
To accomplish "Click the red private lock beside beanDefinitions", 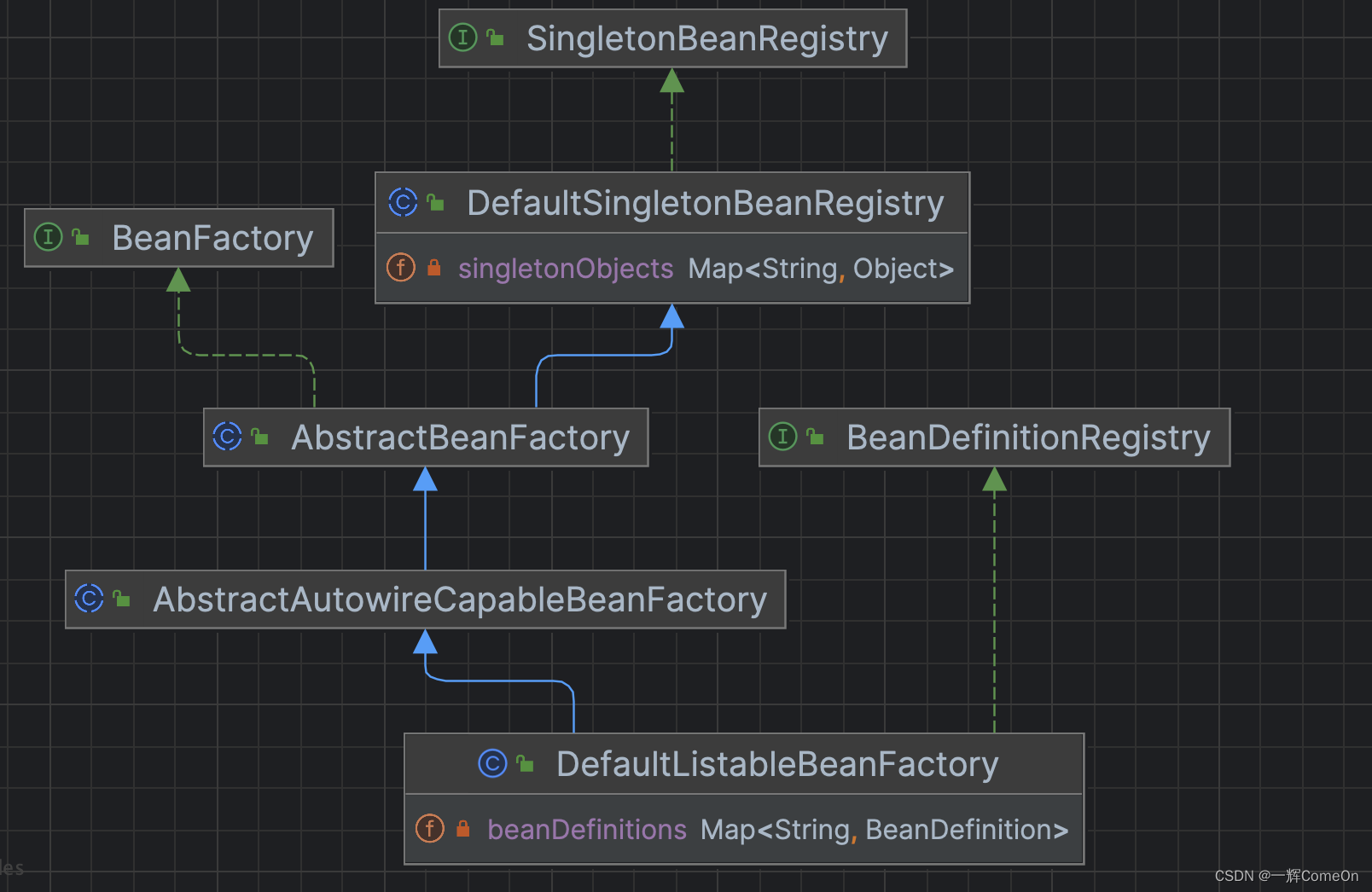I will pyautogui.click(x=462, y=828).
